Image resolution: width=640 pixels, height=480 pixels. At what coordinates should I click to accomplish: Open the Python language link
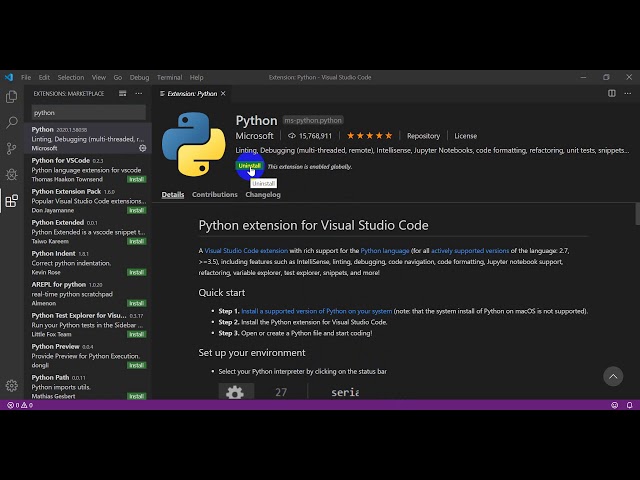[384, 251]
